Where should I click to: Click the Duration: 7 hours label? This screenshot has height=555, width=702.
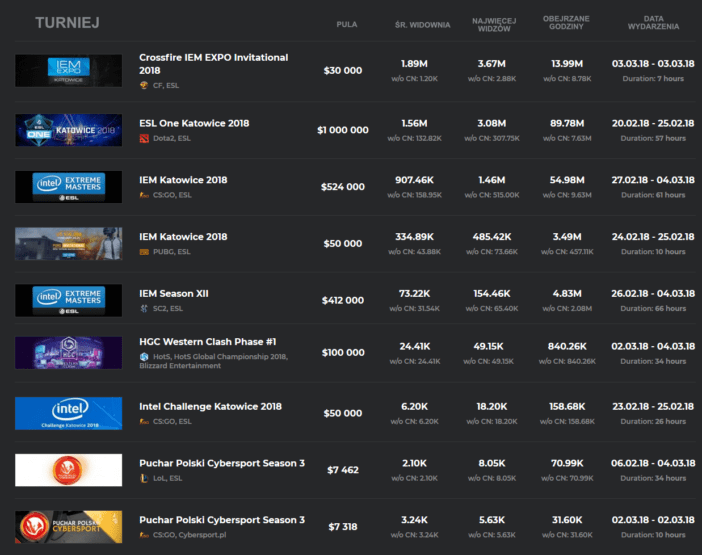[x=653, y=79]
